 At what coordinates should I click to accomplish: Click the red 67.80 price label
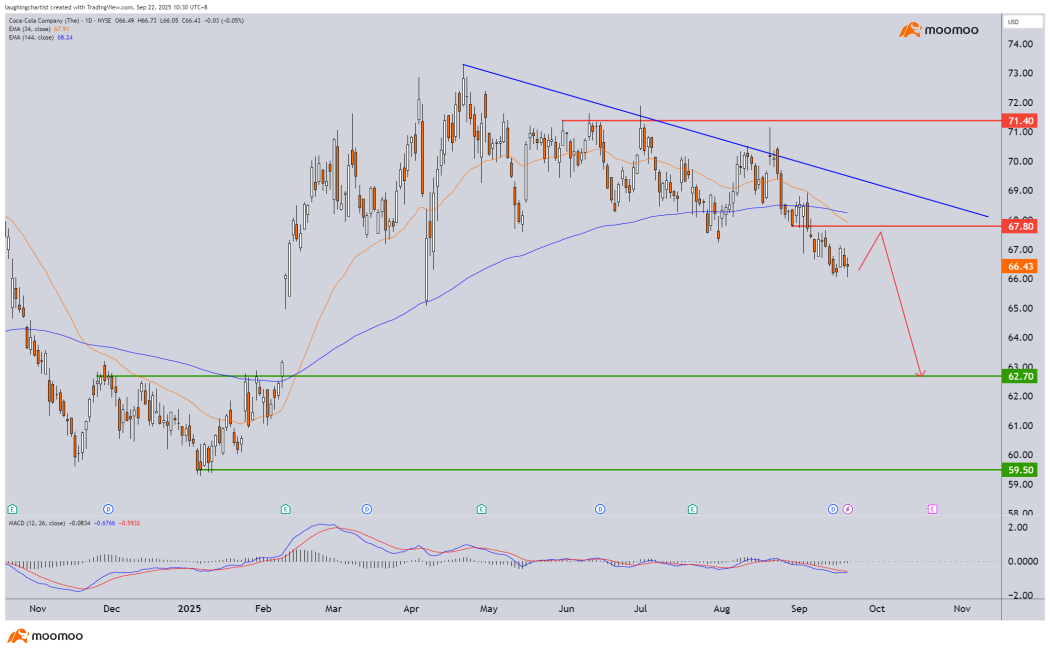pos(1021,226)
